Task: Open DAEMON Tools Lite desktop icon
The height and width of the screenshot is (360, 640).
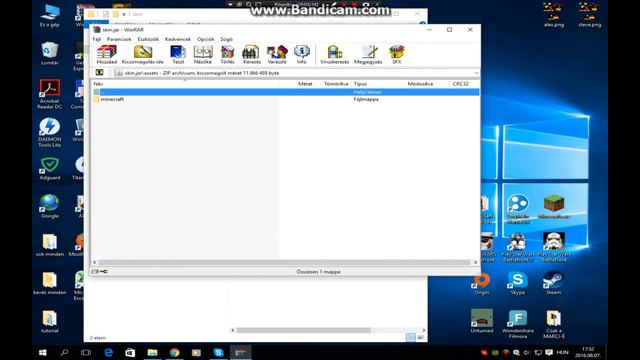Action: [50, 133]
